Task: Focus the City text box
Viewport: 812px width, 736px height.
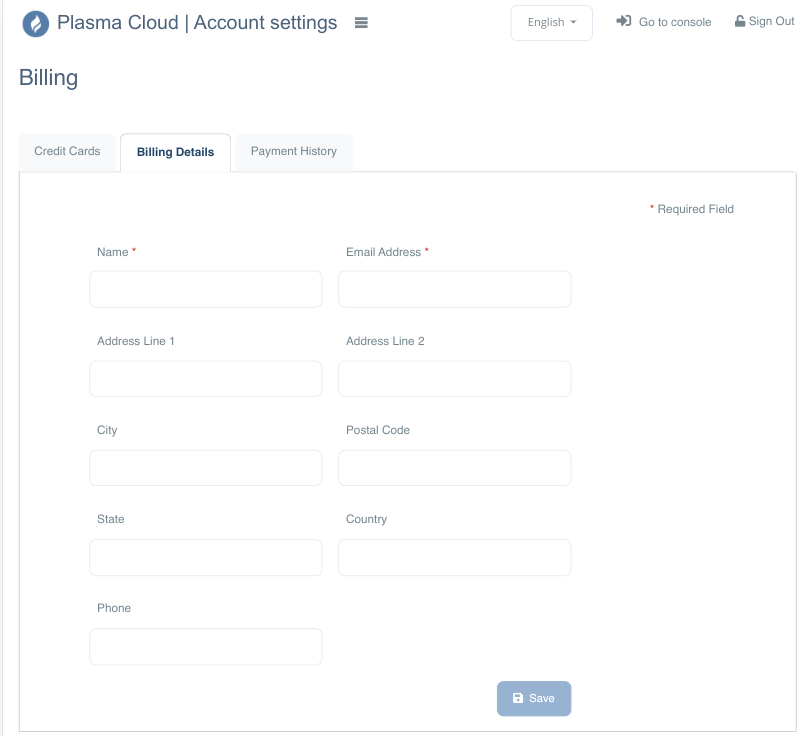Action: (x=206, y=468)
